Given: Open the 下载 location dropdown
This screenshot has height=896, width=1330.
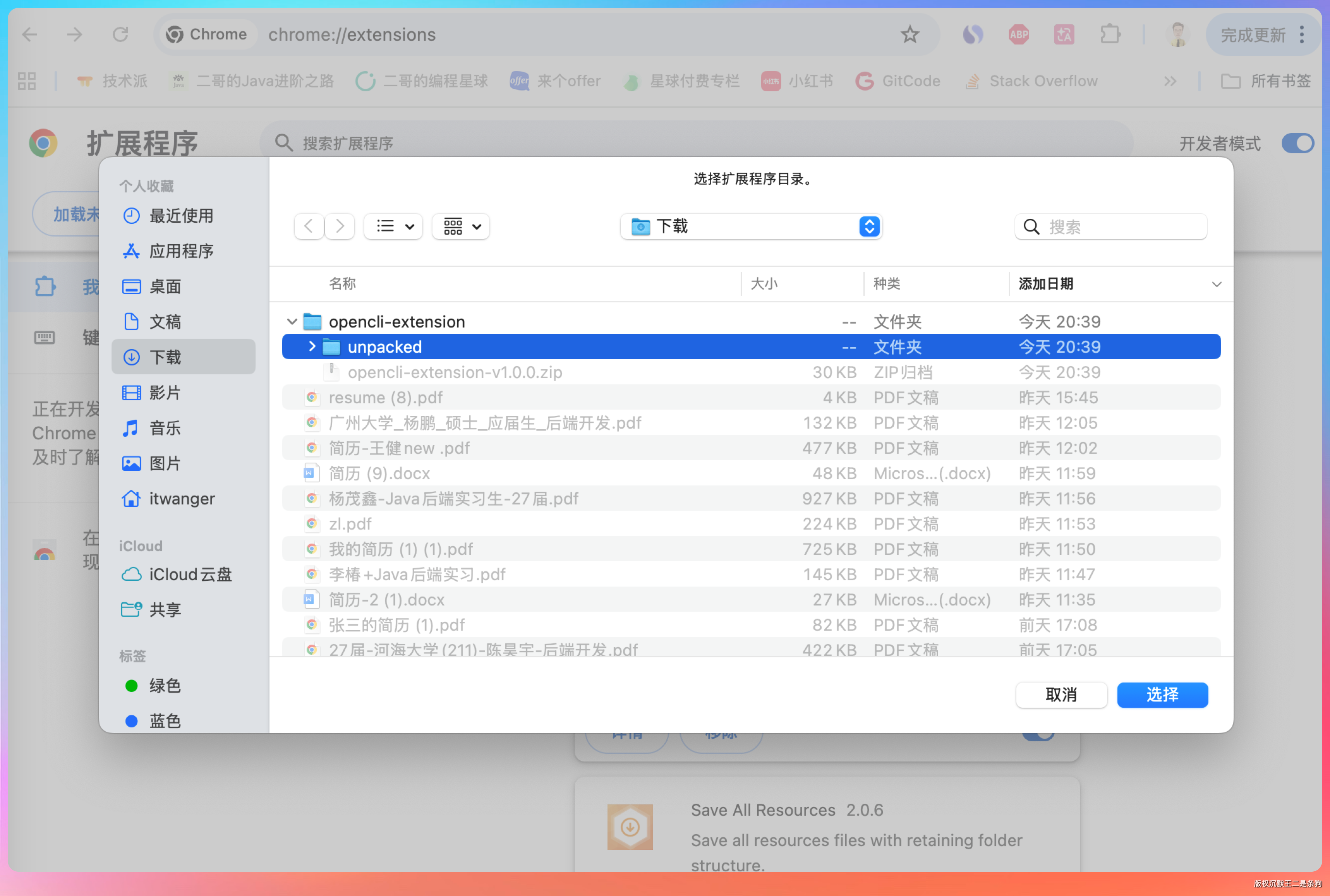Looking at the screenshot, I should click(x=751, y=226).
